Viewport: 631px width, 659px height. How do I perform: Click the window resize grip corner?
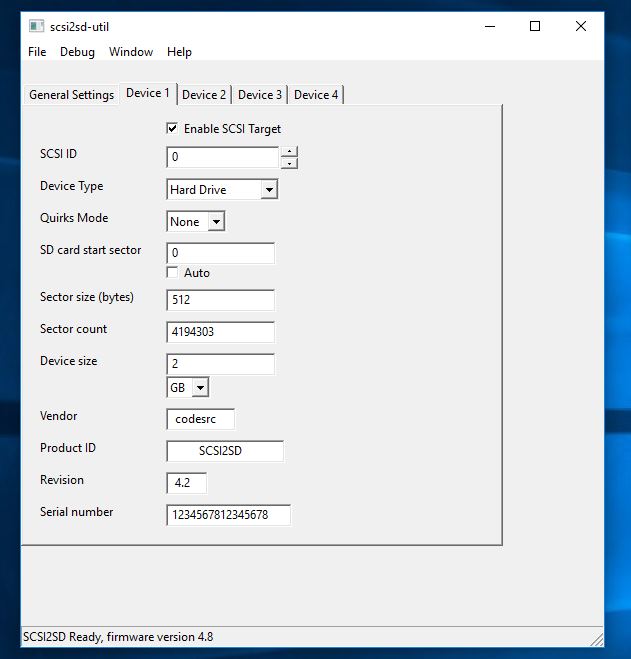click(597, 639)
